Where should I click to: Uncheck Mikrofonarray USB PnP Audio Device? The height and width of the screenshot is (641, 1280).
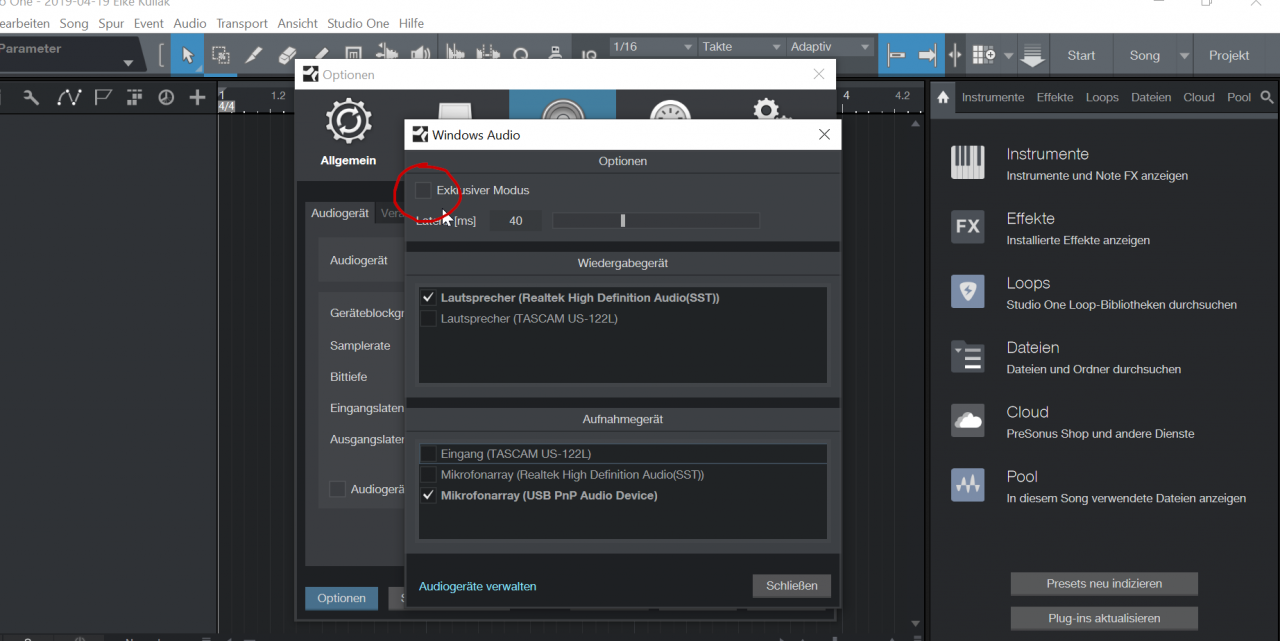(428, 495)
